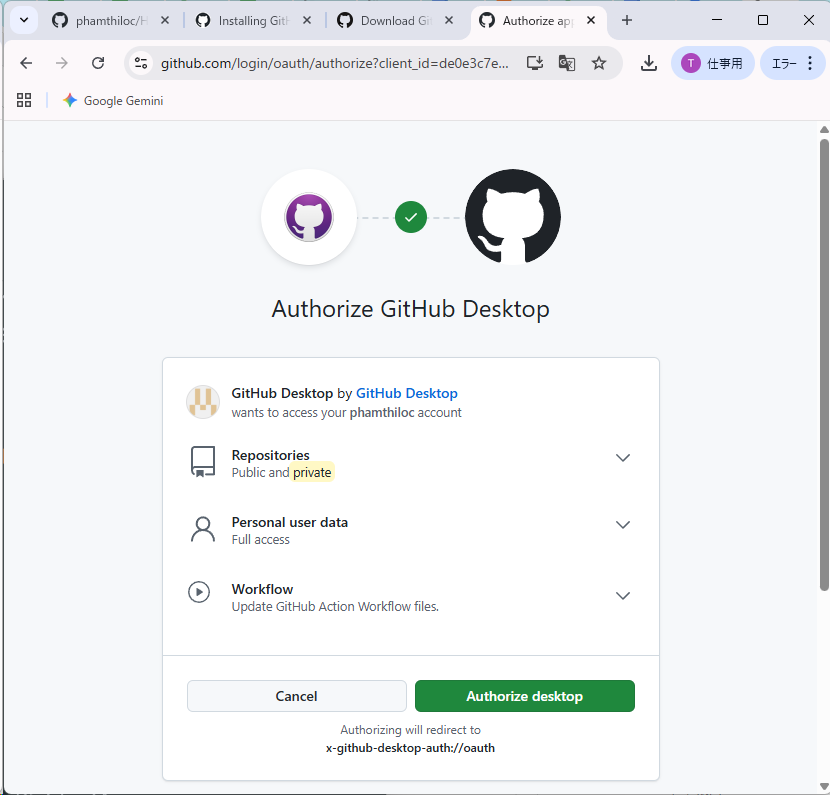The image size is (830, 795).
Task: Click the Workflow heading
Action: (x=262, y=589)
